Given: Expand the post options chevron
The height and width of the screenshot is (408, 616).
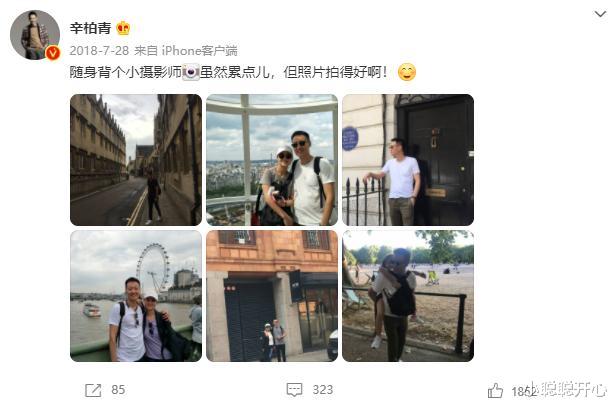Looking at the screenshot, I should click(x=600, y=15).
